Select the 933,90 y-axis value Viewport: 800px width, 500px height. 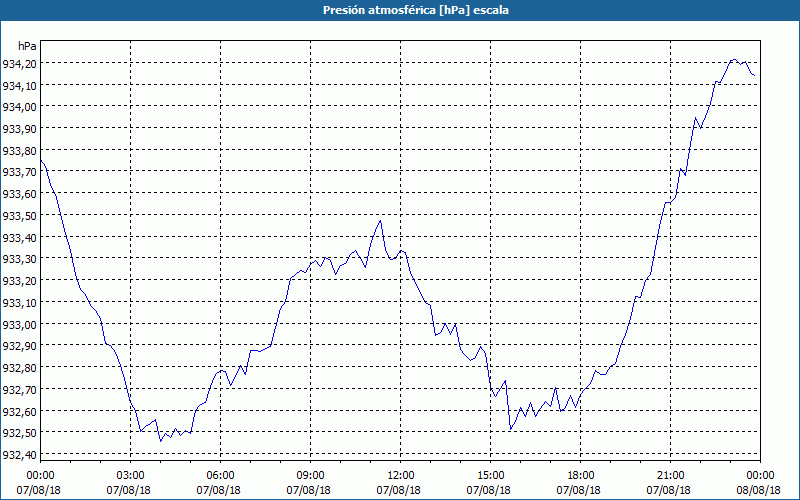pos(19,129)
